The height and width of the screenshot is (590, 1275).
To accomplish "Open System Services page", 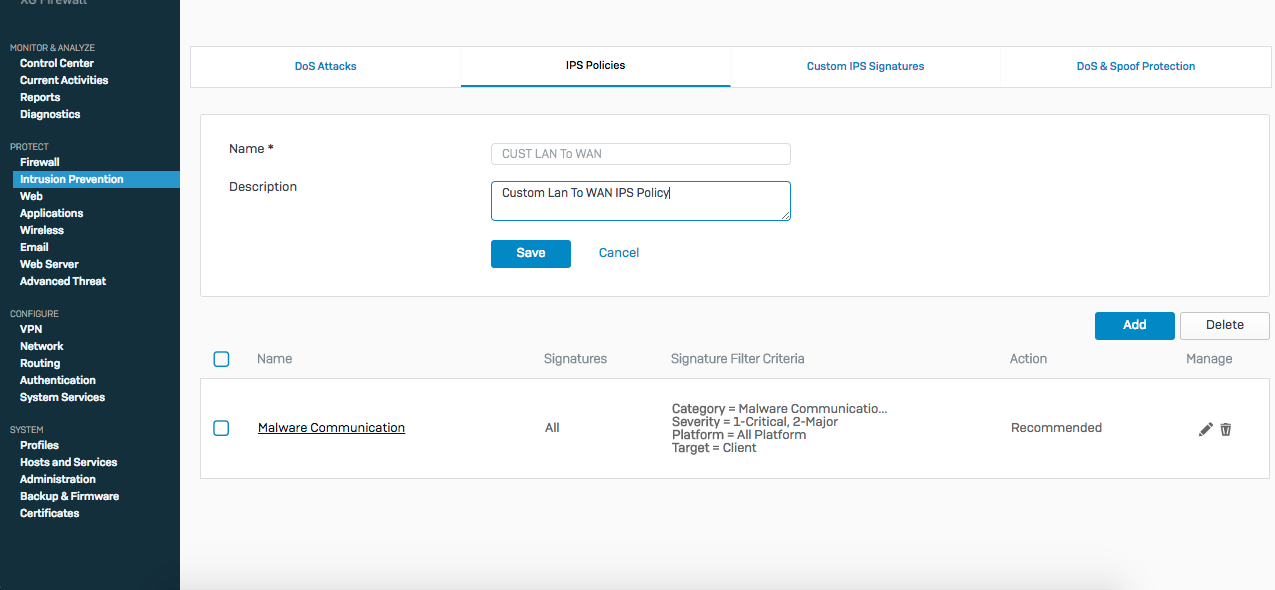I will coord(62,397).
